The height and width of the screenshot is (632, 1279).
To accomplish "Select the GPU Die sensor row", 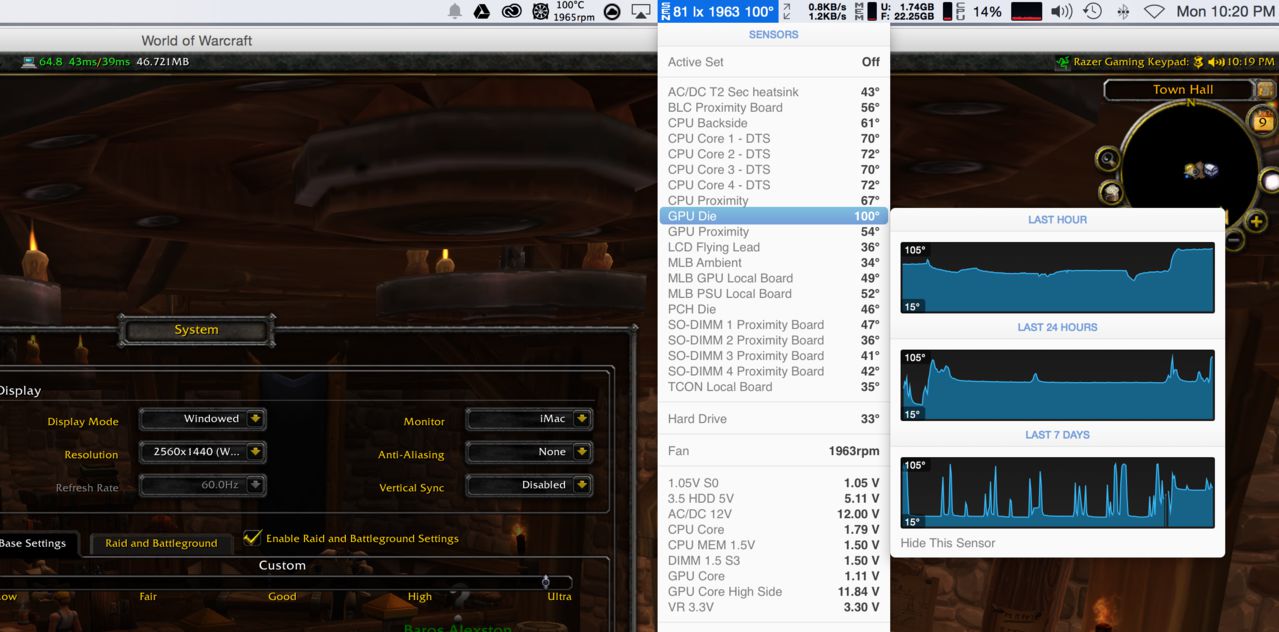I will 774,216.
